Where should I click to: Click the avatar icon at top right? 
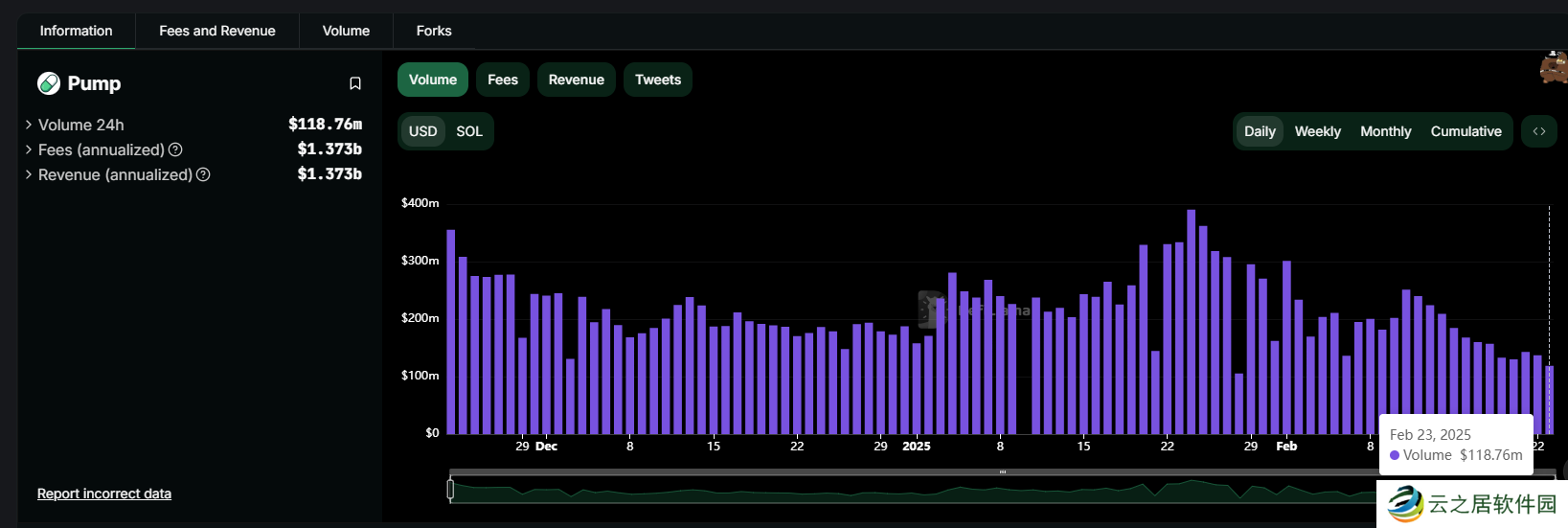tap(1554, 68)
